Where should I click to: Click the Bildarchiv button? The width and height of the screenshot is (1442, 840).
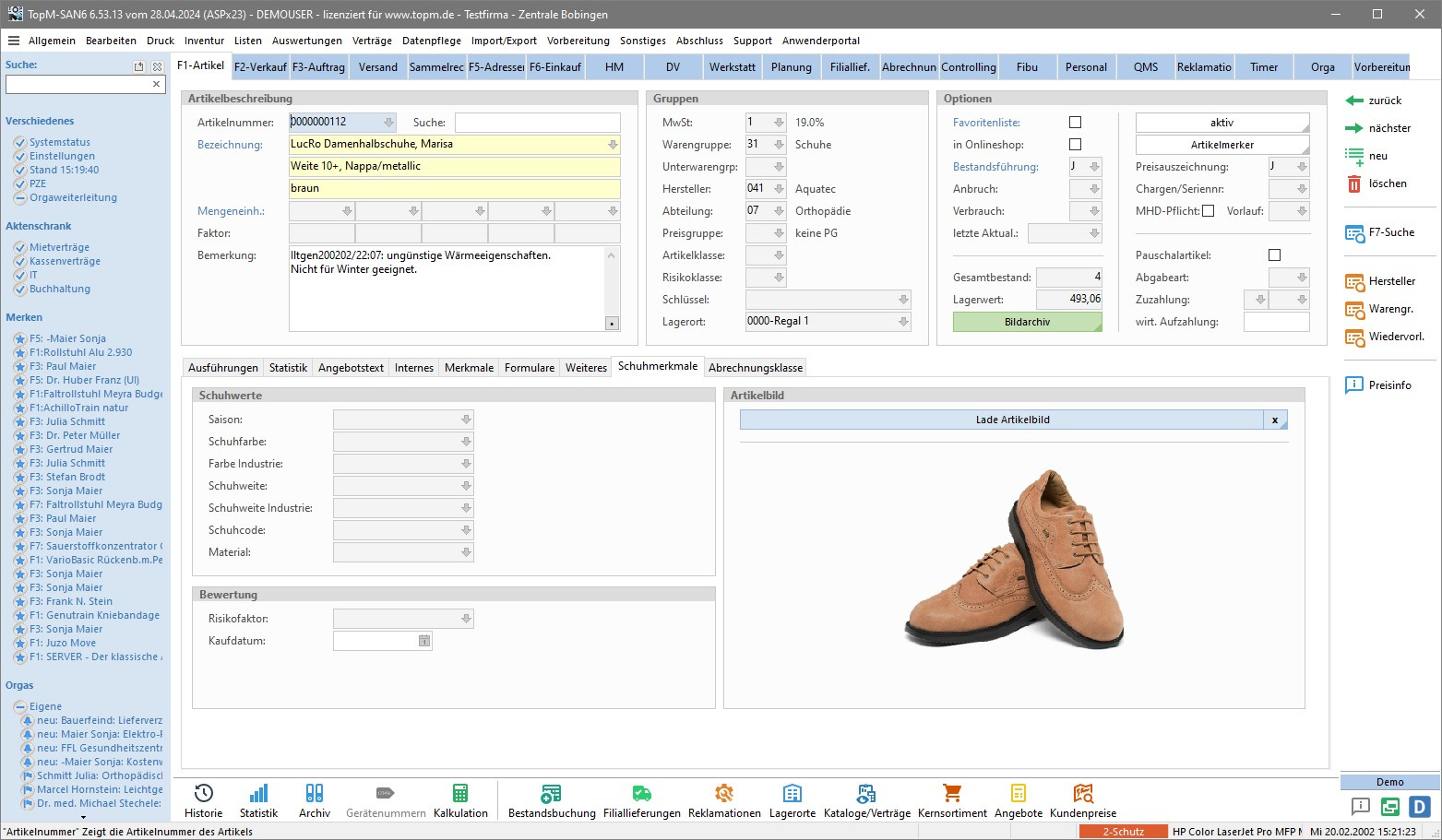1027,322
